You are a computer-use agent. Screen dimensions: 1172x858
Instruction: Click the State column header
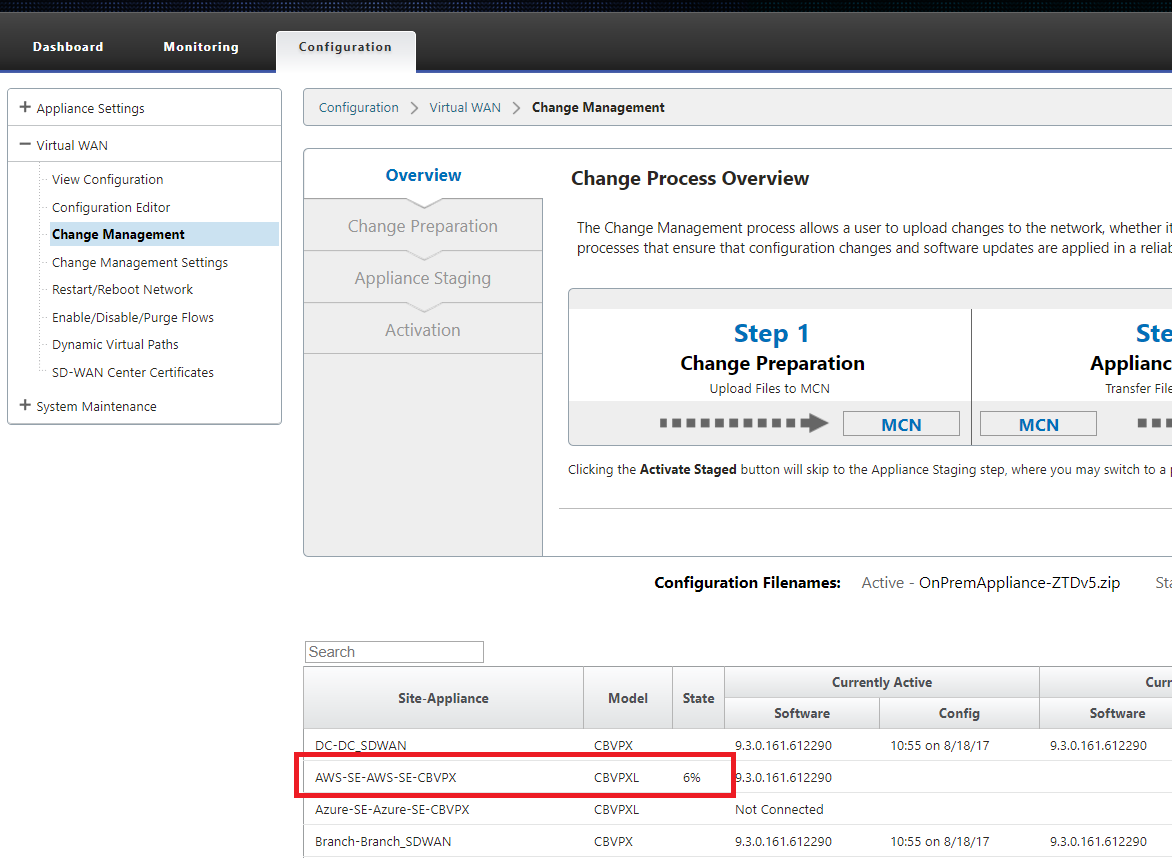[698, 698]
